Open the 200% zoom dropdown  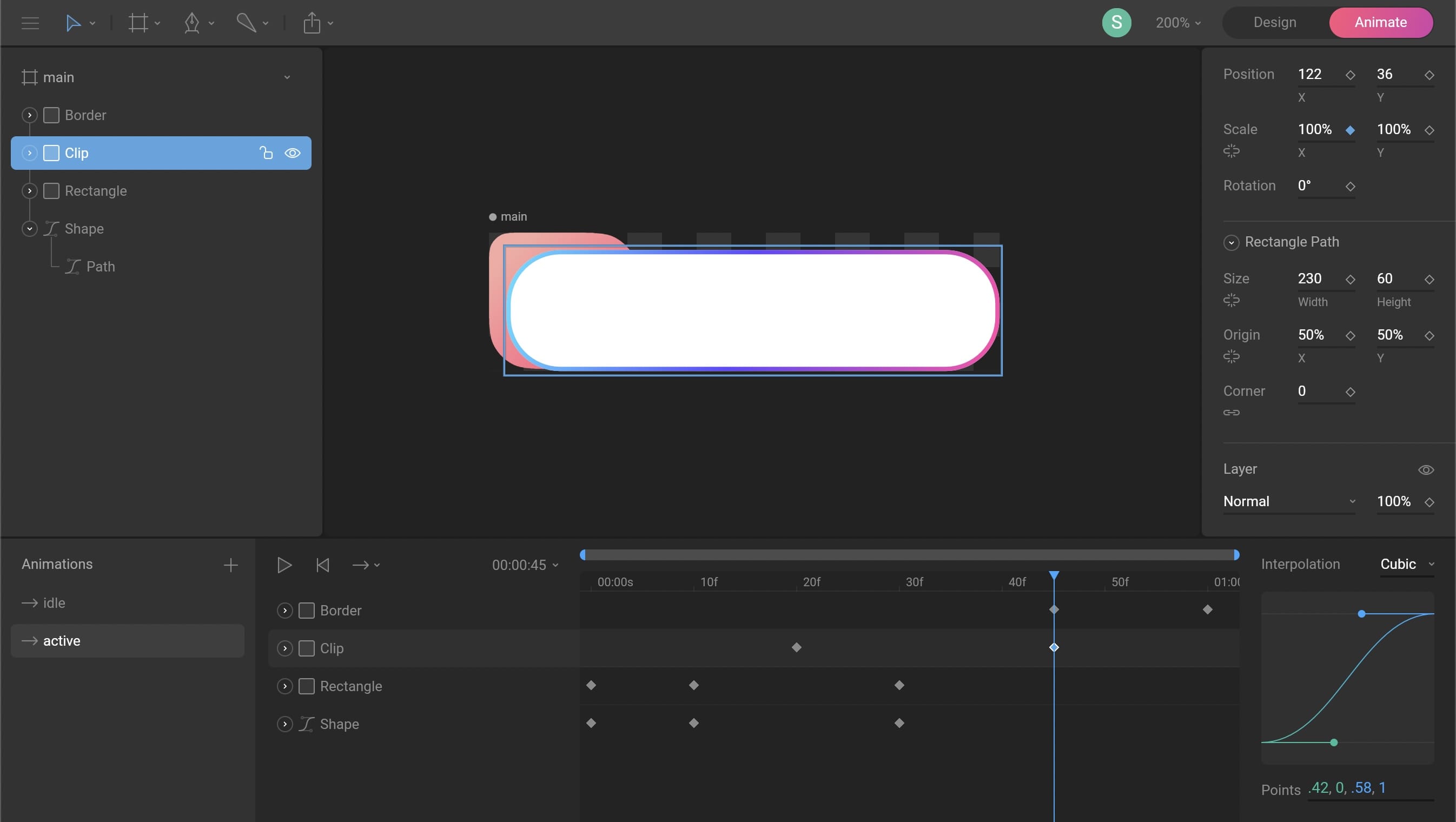coord(1178,23)
